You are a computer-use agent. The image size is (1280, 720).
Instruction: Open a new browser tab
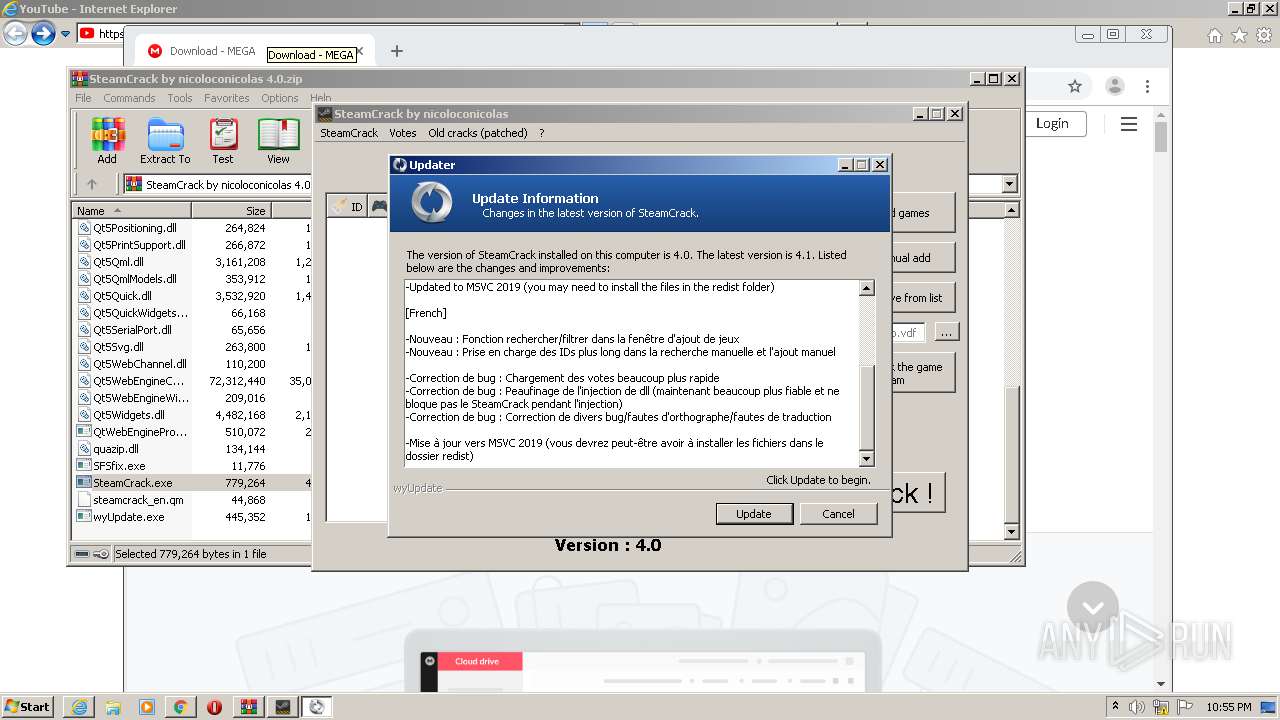tap(397, 51)
